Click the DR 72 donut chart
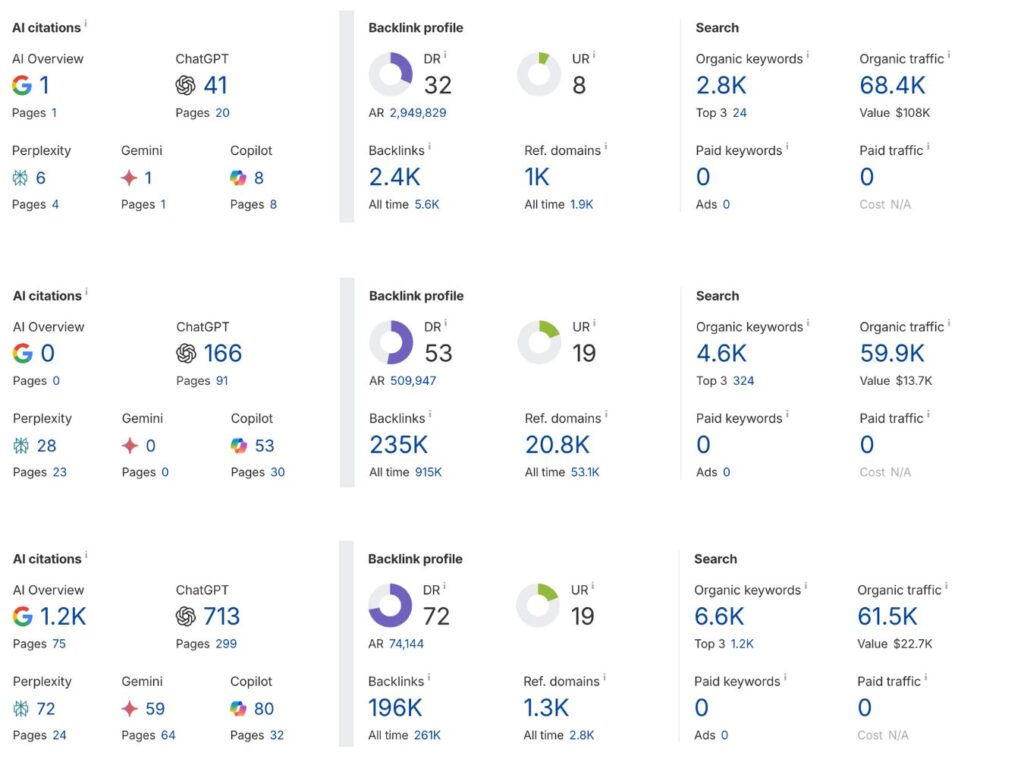The height and width of the screenshot is (759, 1024). click(x=392, y=603)
